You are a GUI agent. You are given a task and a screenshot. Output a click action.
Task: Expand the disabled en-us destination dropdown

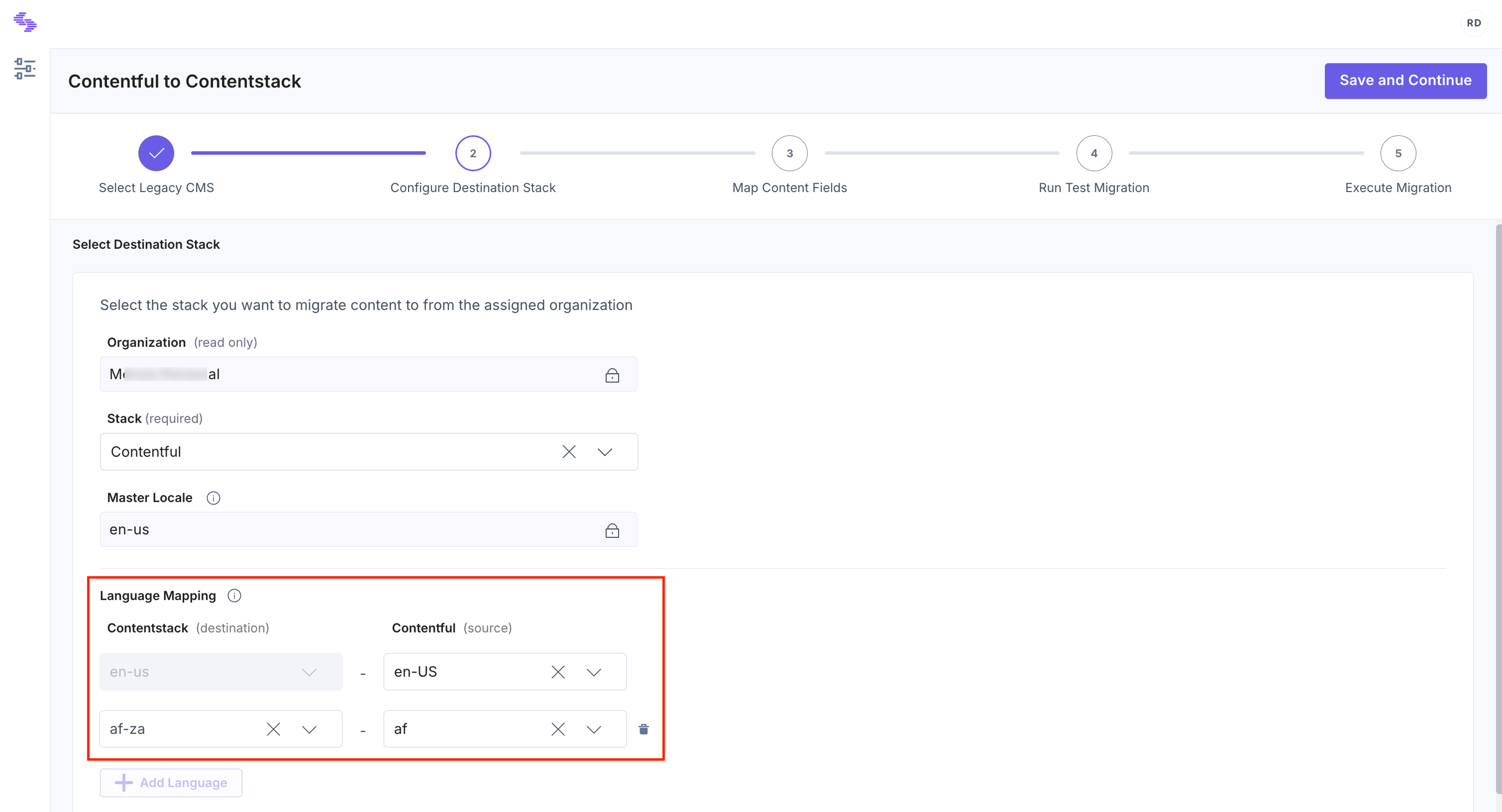309,672
